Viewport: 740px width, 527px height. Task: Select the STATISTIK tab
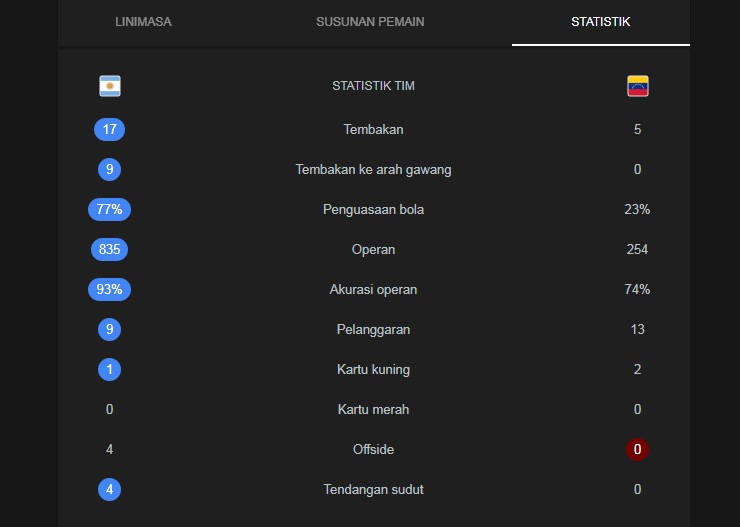point(600,22)
